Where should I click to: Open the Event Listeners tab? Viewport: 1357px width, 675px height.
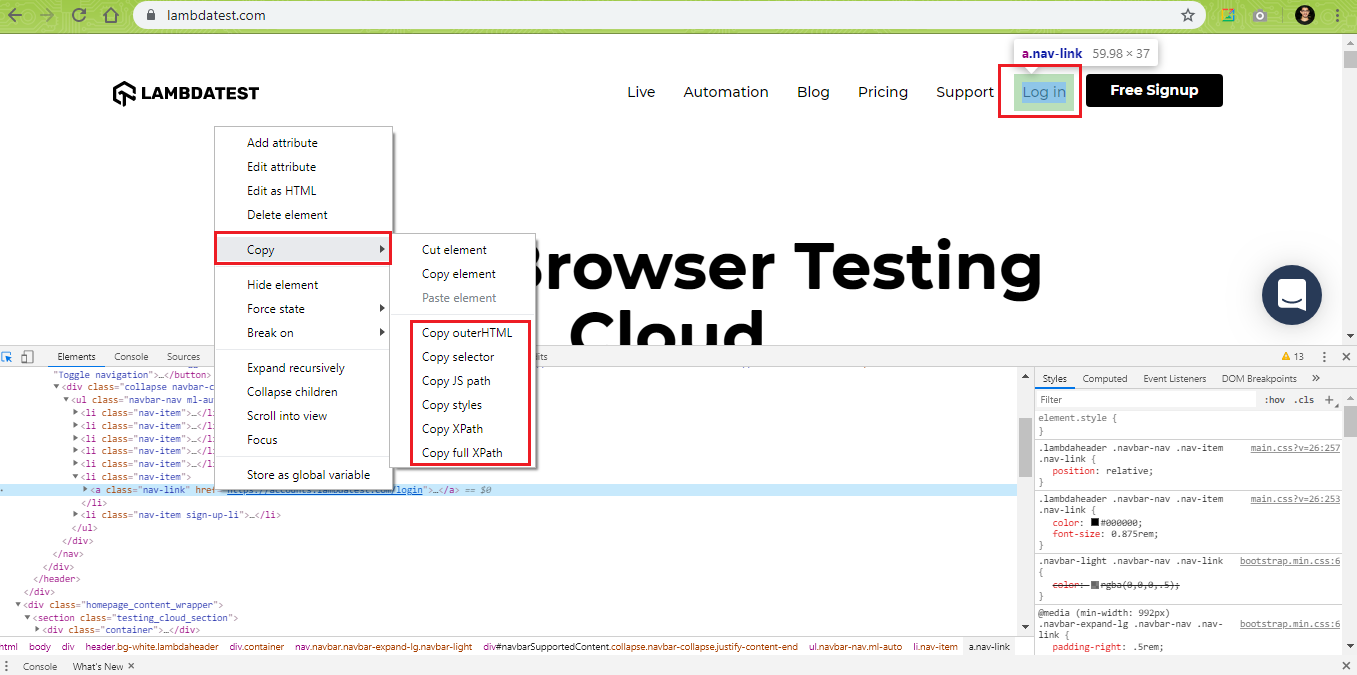[x=1174, y=379]
